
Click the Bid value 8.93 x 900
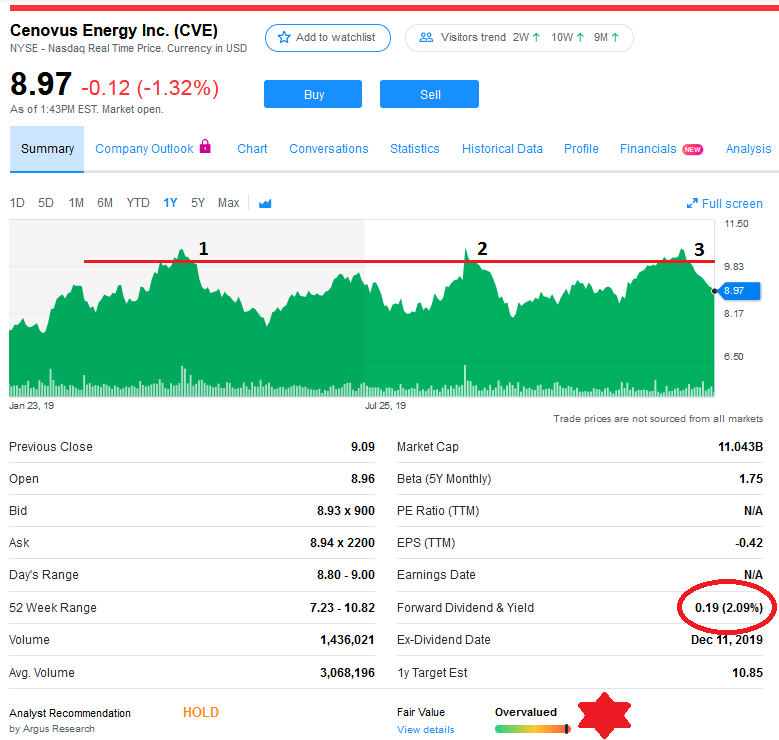pyautogui.click(x=346, y=511)
